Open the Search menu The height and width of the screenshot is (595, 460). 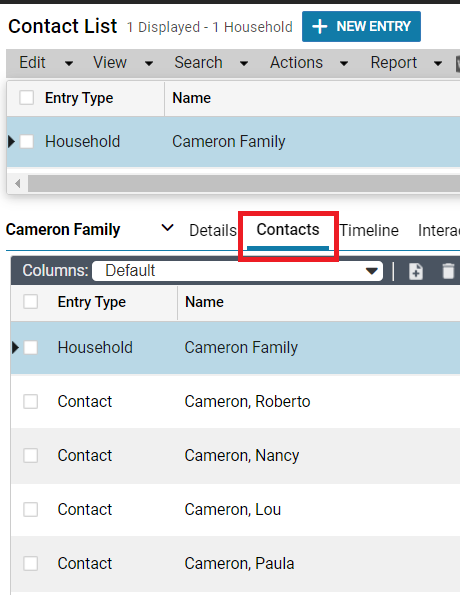coord(211,63)
